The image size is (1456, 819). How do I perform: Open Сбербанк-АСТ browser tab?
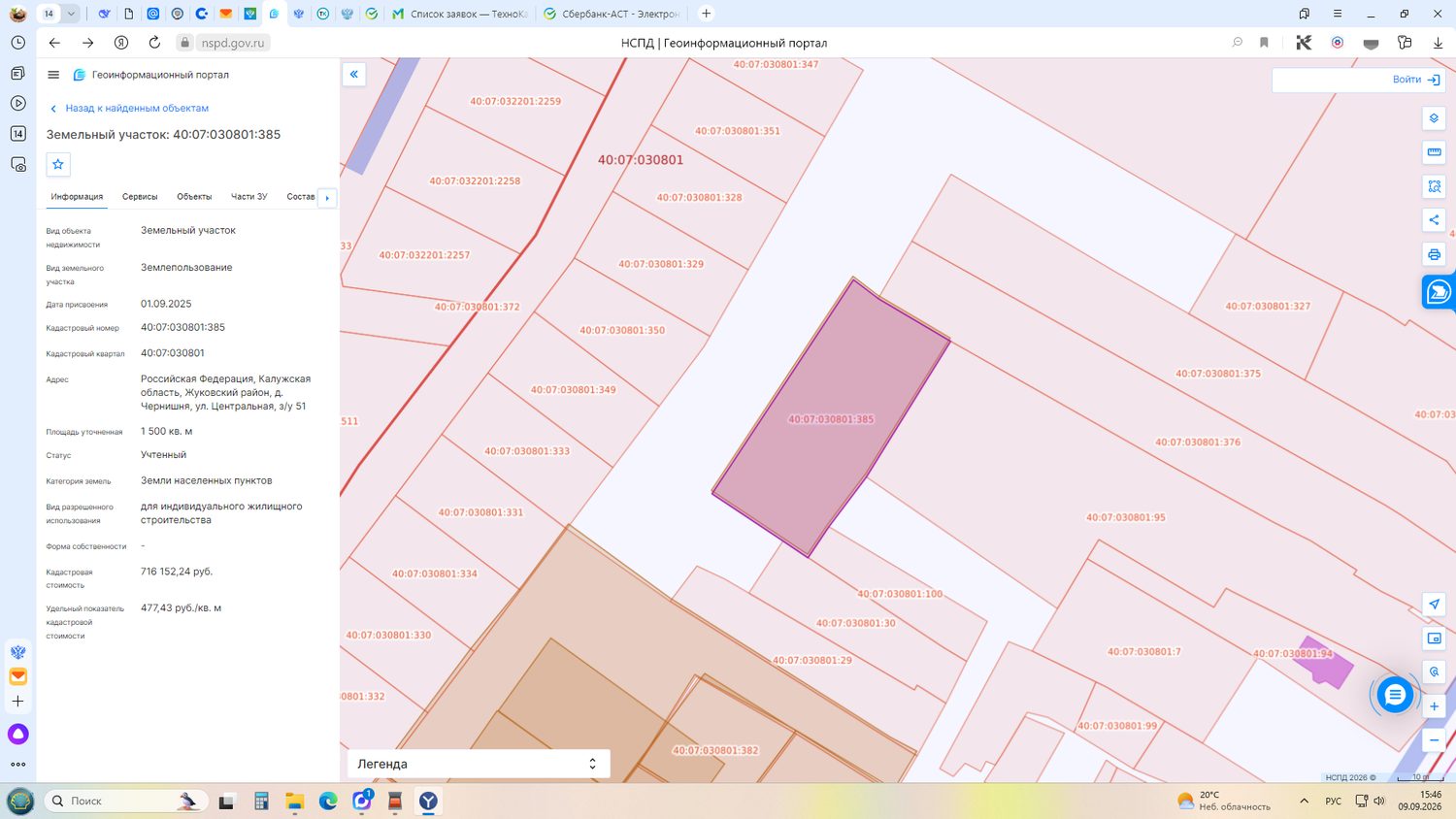(x=612, y=14)
